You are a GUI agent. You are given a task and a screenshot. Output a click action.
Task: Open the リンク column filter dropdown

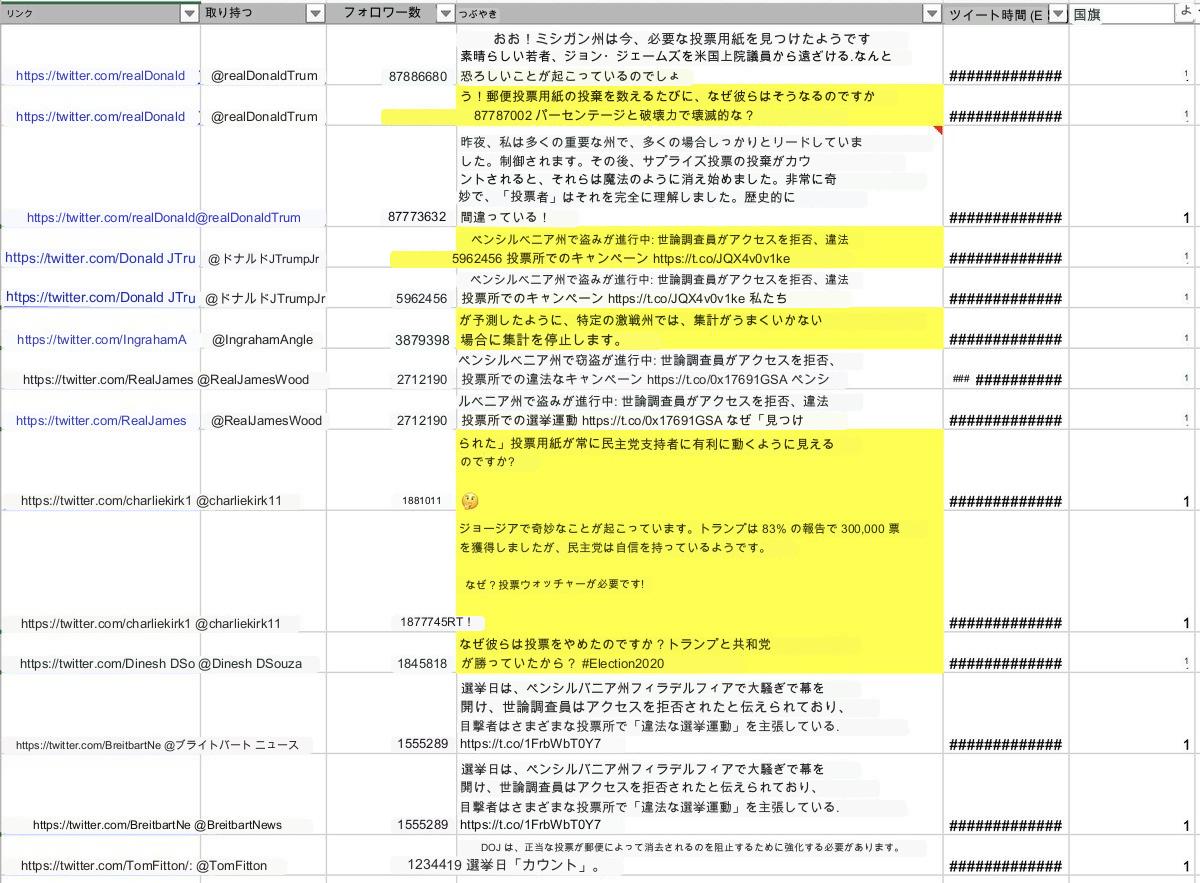pos(189,13)
